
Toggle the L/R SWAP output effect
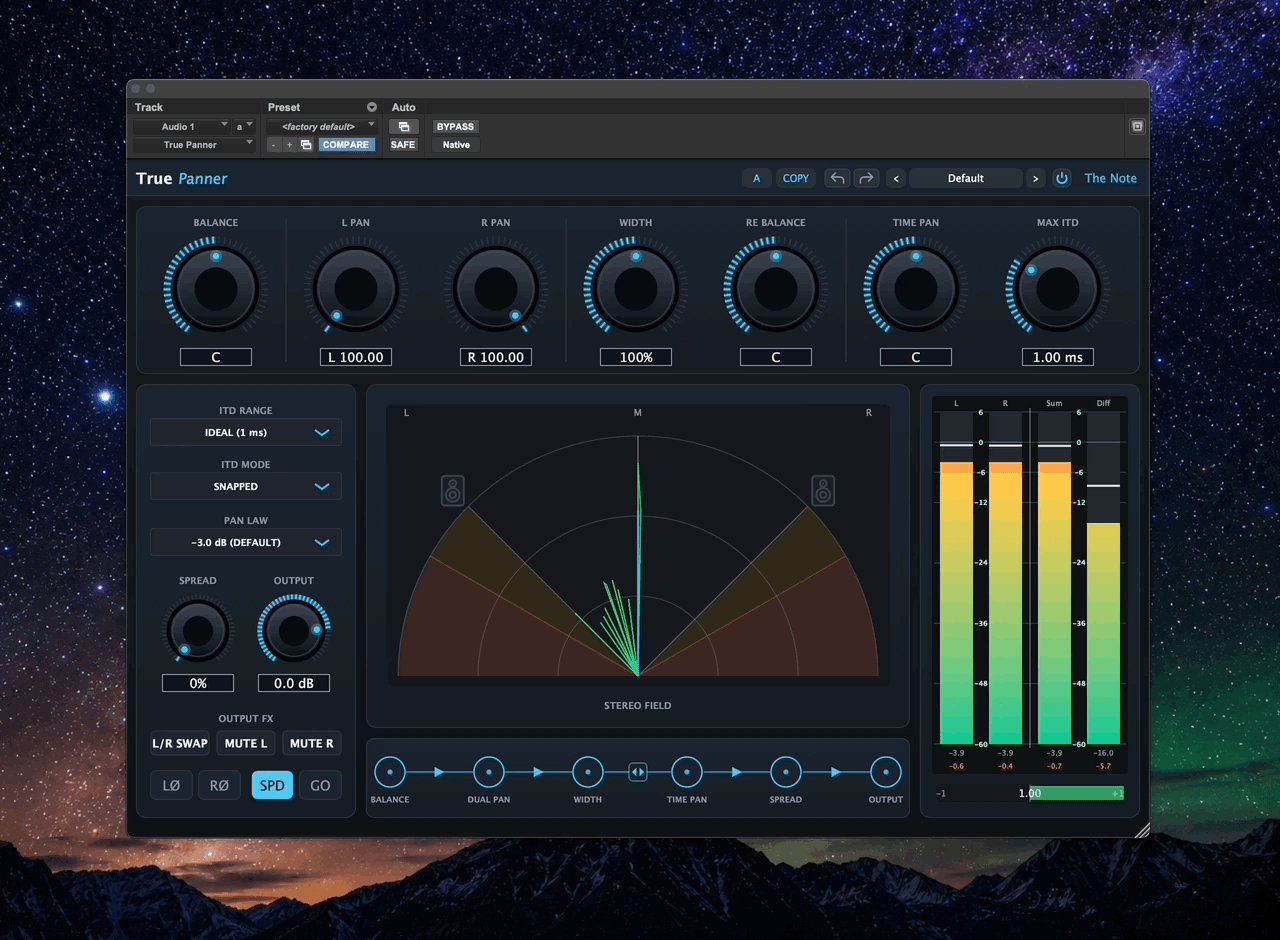180,743
